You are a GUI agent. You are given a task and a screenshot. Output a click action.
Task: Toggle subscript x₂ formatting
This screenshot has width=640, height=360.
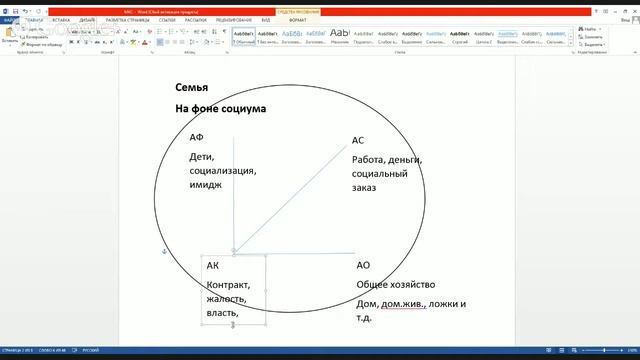[104, 42]
